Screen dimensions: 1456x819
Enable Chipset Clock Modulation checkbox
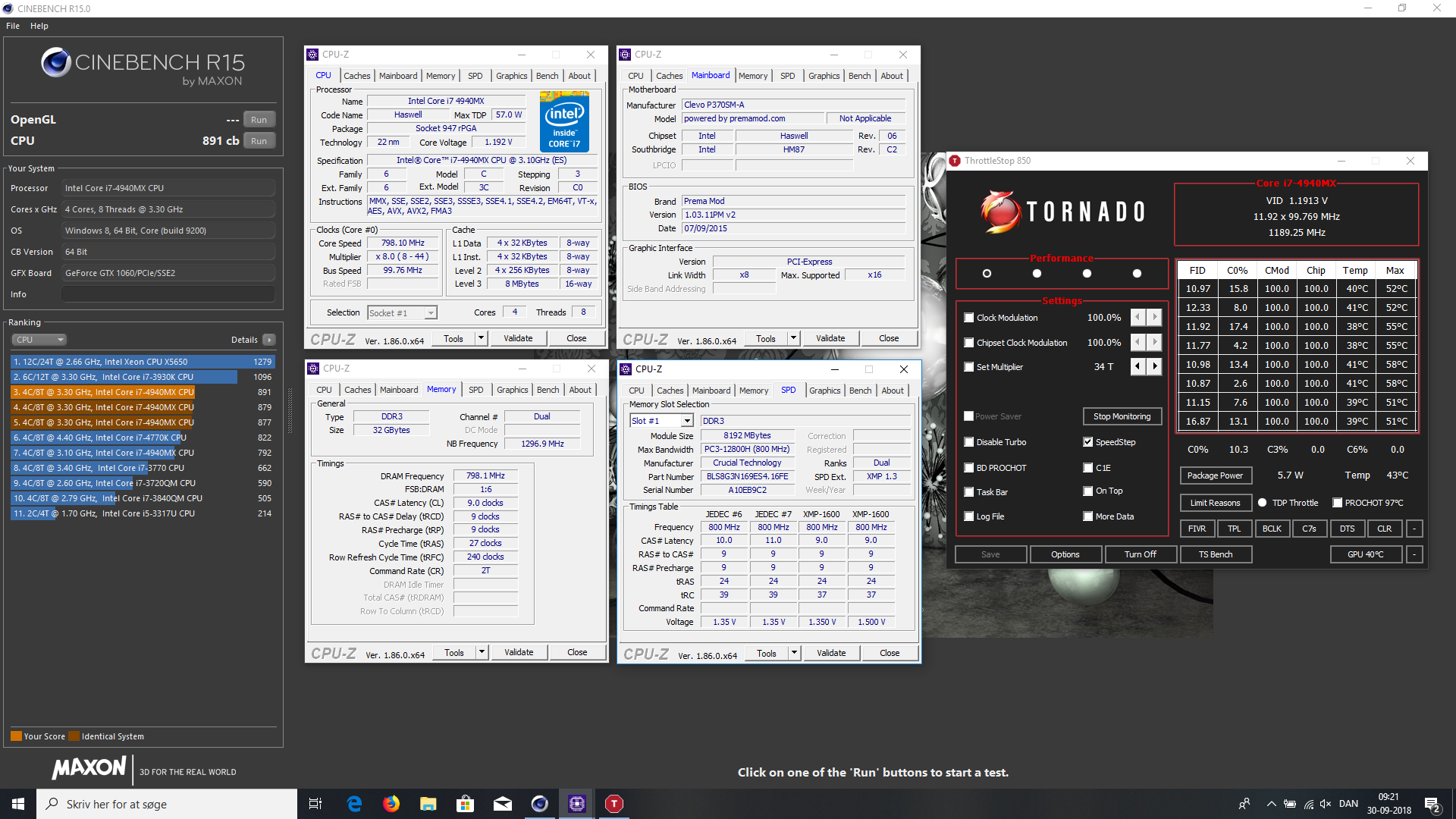pyautogui.click(x=968, y=343)
